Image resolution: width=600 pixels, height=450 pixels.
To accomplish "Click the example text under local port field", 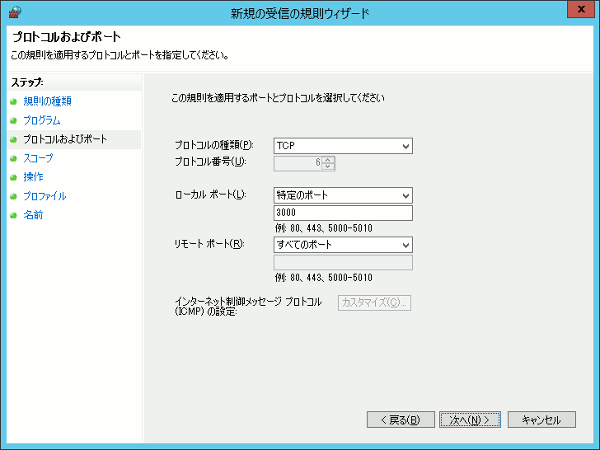I will [324, 228].
